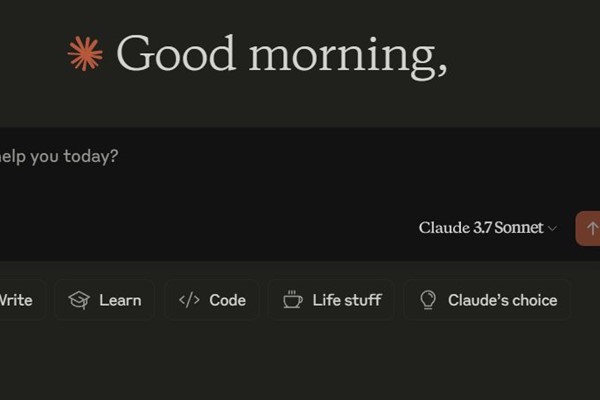Select the Life stuff suggestion label
The height and width of the screenshot is (400, 600).
tap(347, 300)
